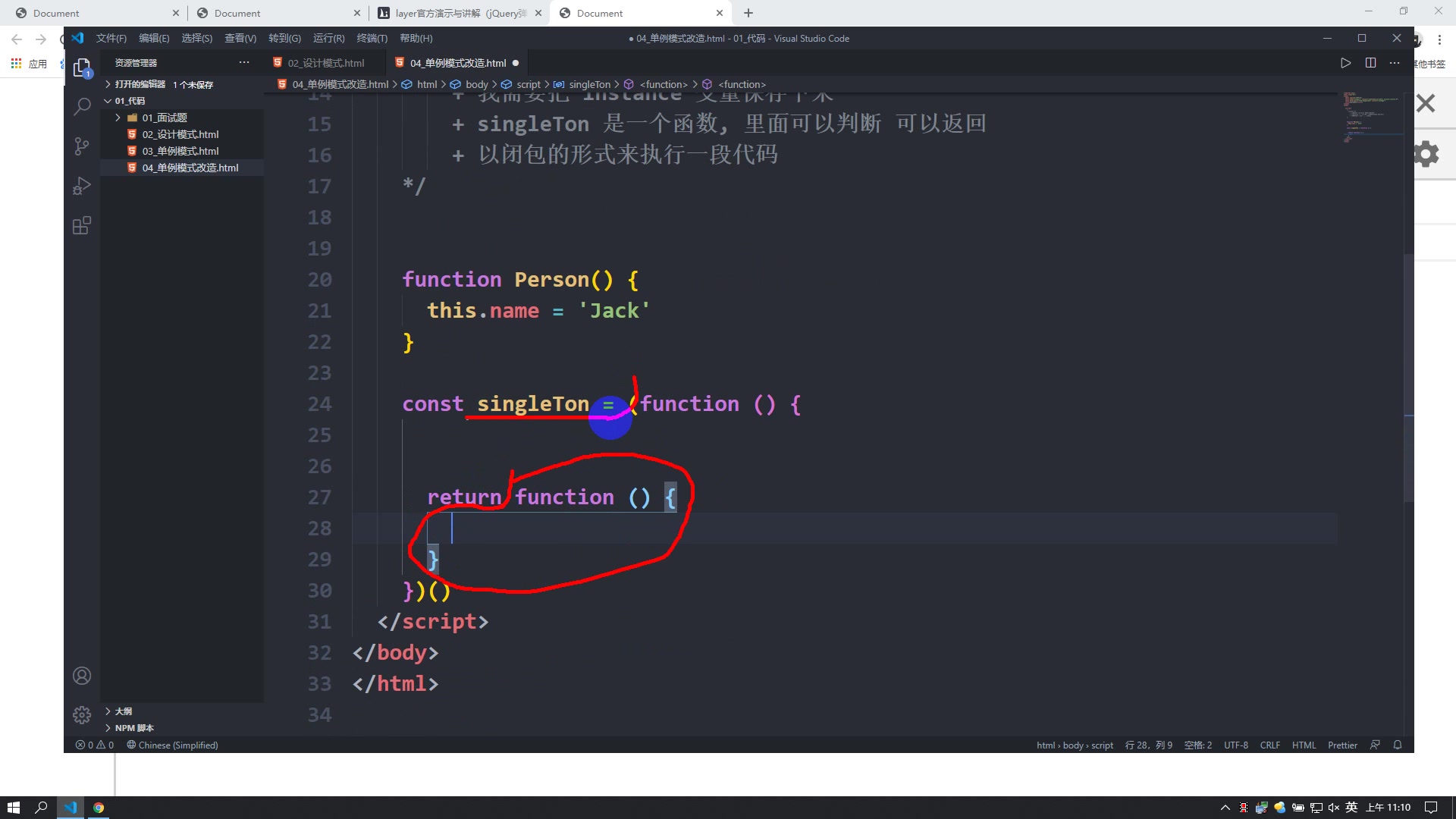Open the clock showing 上午 11:10
This screenshot has width=1456, height=819.
click(x=1388, y=808)
